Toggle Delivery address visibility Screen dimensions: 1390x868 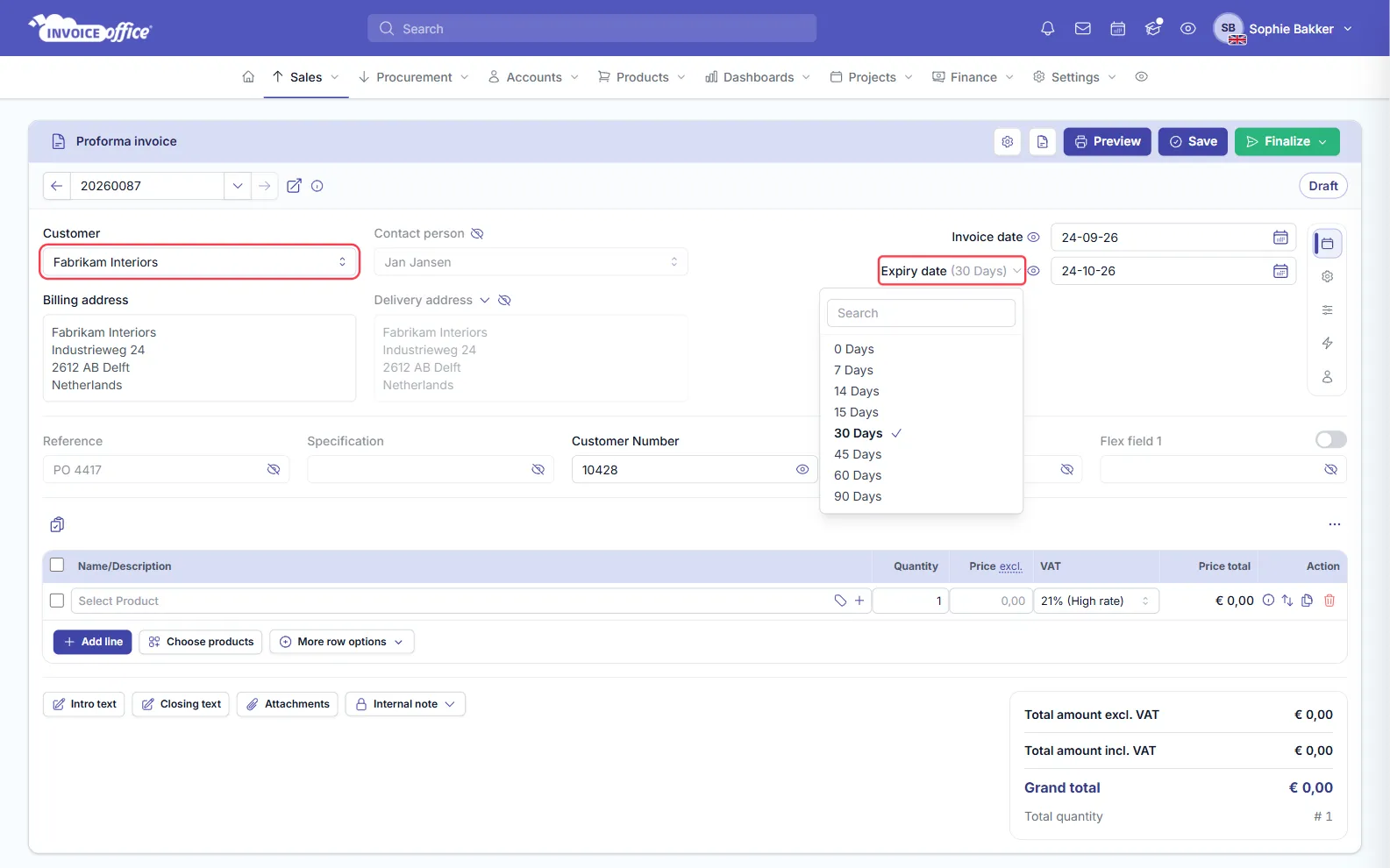pos(504,300)
